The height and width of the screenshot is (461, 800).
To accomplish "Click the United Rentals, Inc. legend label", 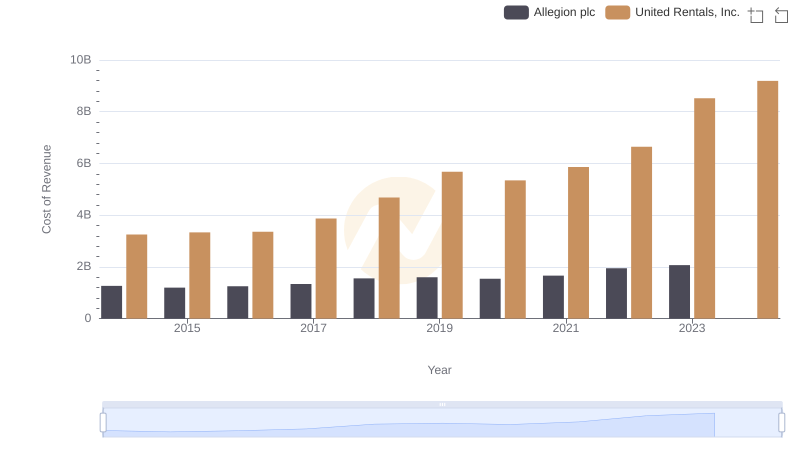I will [687, 12].
